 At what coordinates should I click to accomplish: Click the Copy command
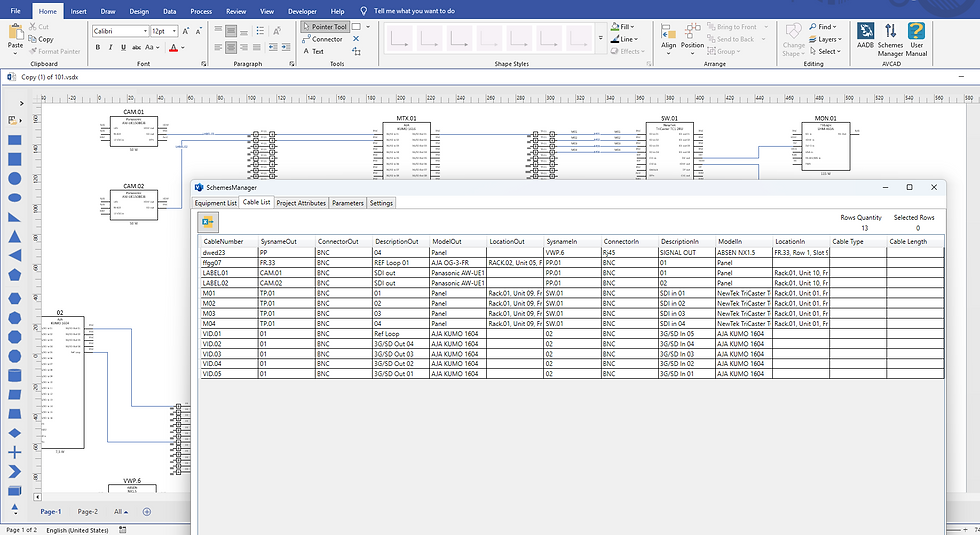pyautogui.click(x=41, y=39)
